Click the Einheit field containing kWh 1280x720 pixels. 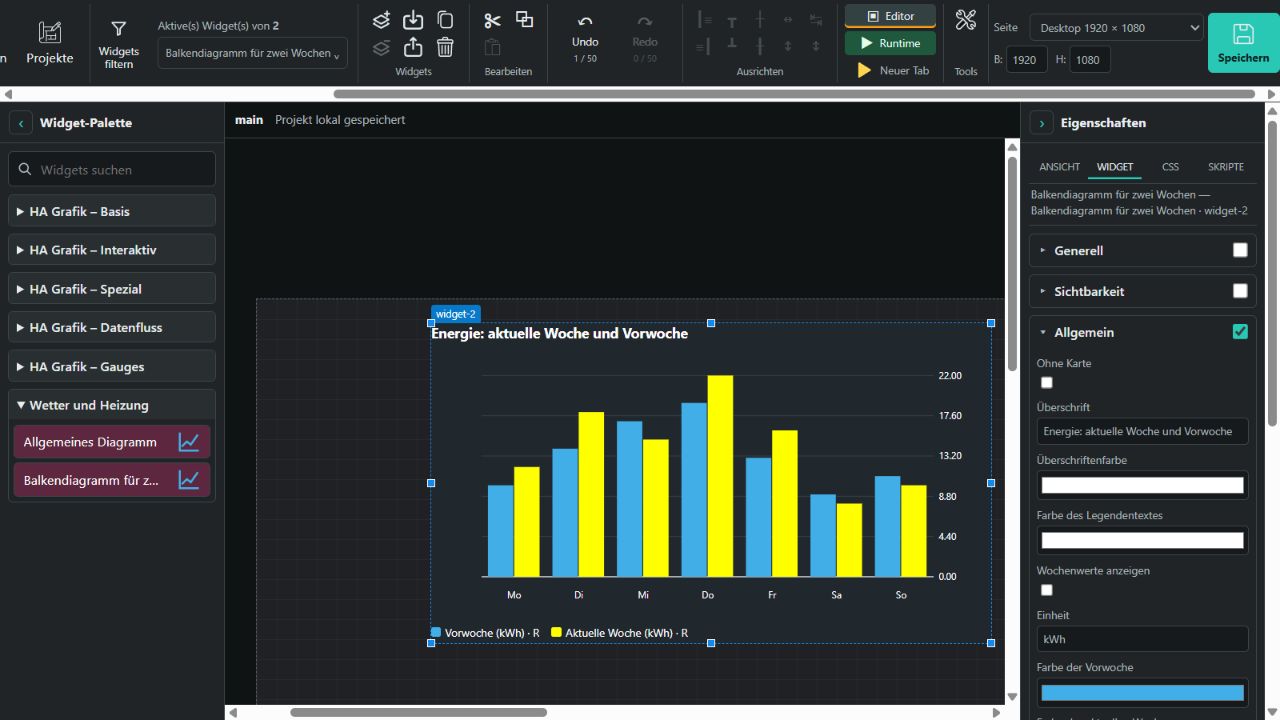[1142, 639]
